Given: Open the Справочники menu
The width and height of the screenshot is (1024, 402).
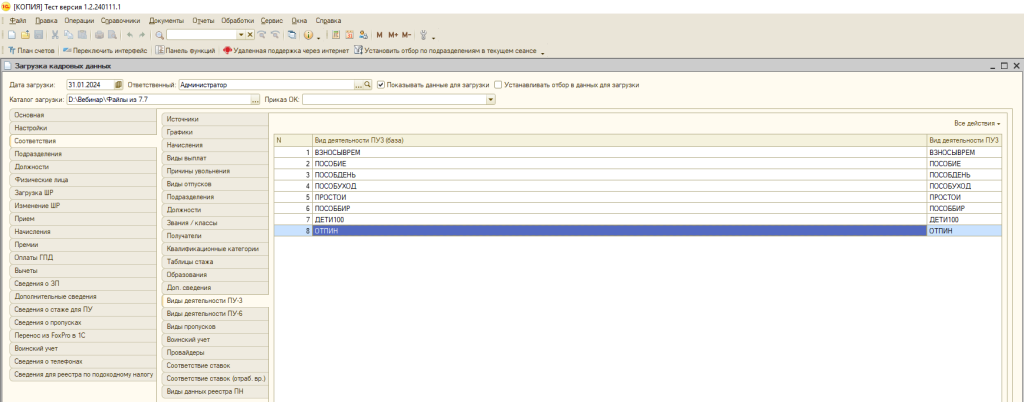Looking at the screenshot, I should (x=121, y=20).
